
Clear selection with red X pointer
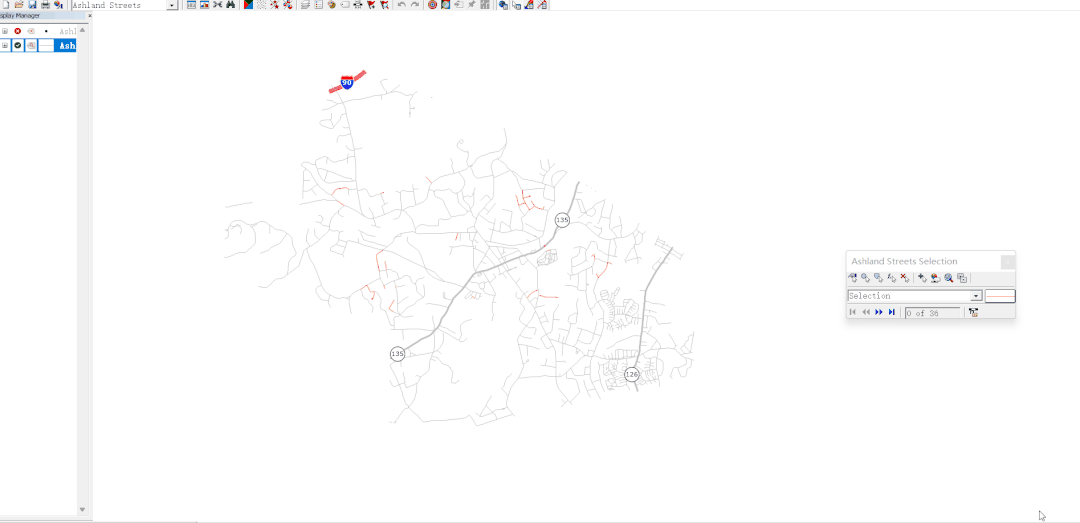click(904, 278)
